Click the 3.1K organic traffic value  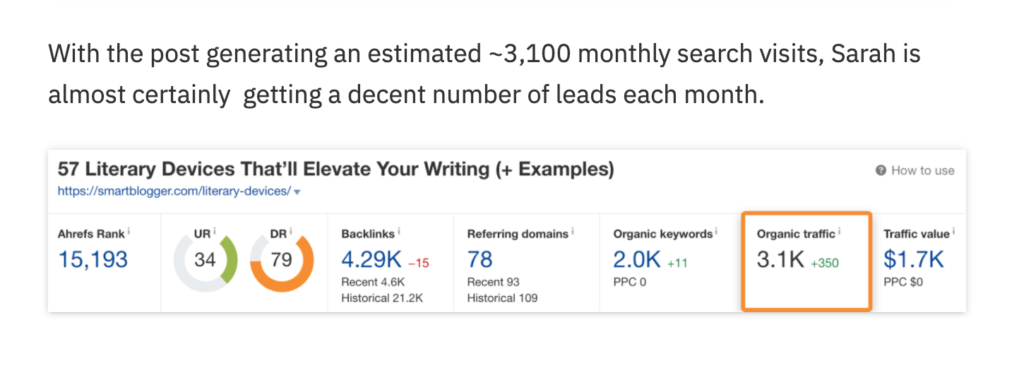(x=780, y=260)
